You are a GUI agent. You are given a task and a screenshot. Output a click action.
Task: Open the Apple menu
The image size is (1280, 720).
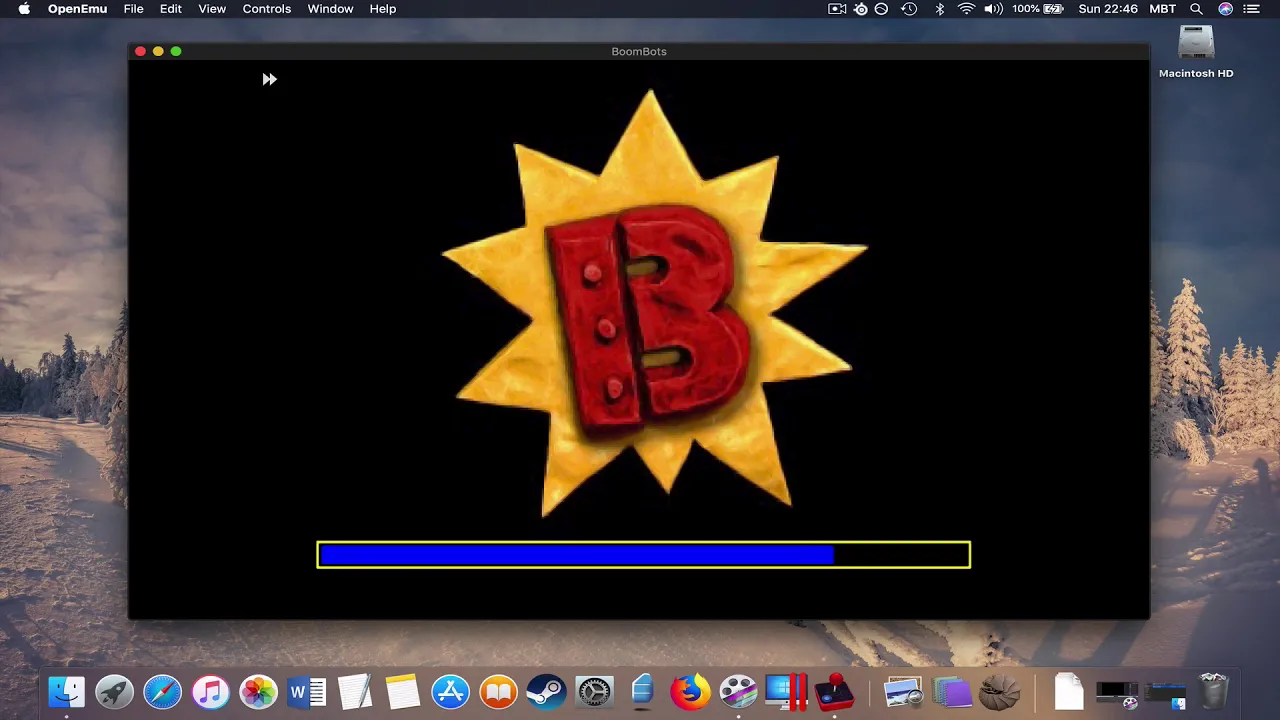point(24,9)
